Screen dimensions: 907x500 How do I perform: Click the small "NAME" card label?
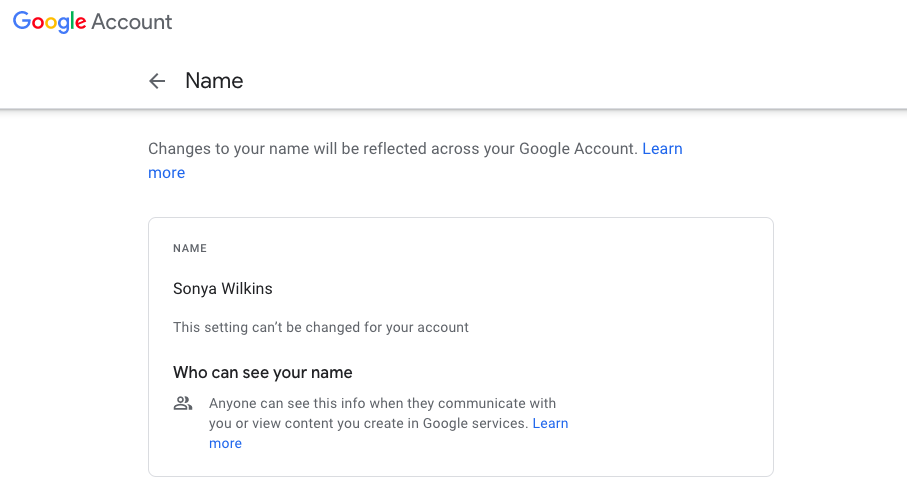[x=190, y=248]
